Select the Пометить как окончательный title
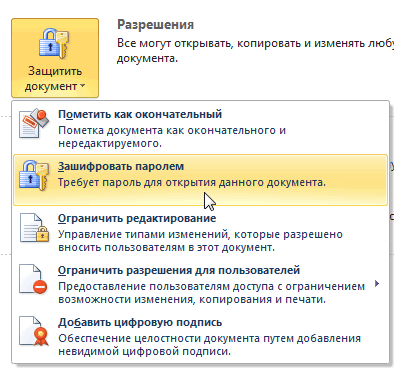The height and width of the screenshot is (372, 394). point(140,114)
